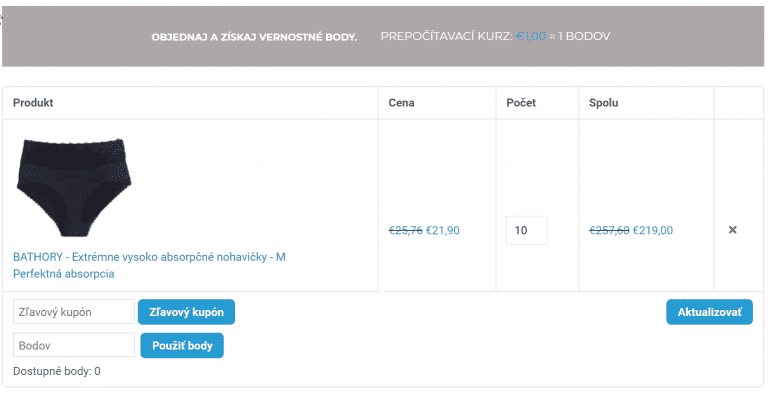
Task: Select the Spolu column header
Action: pos(603,102)
